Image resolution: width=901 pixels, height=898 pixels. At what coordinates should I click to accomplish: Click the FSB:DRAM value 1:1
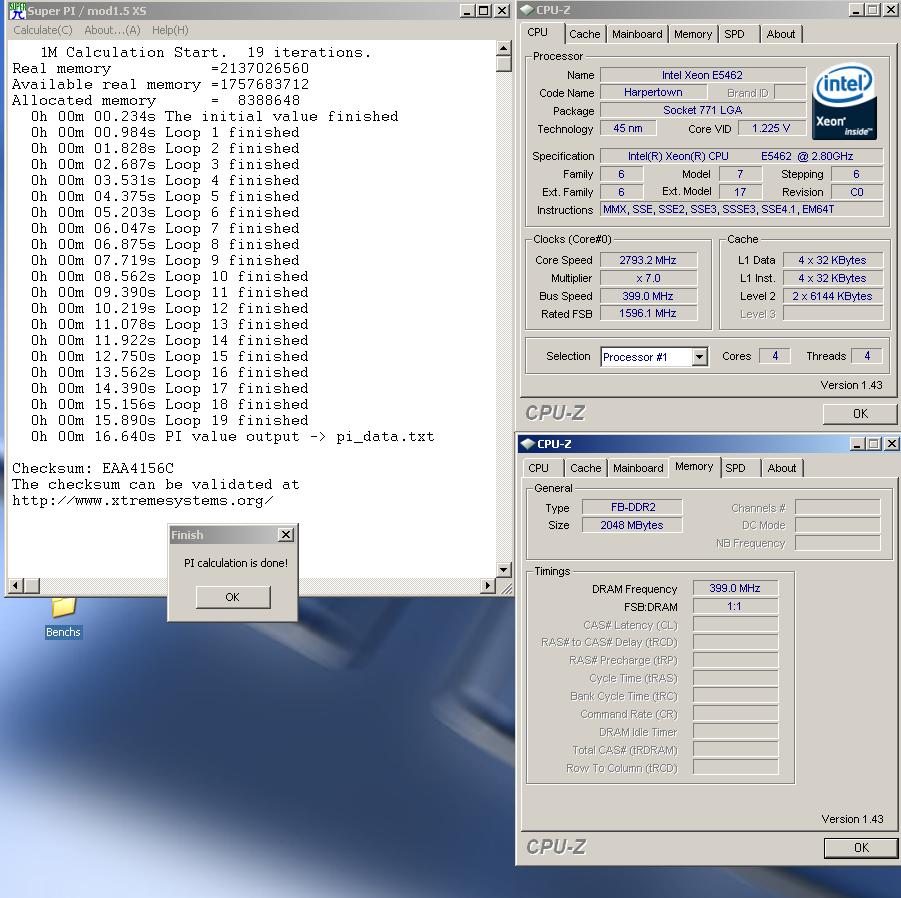coord(735,606)
